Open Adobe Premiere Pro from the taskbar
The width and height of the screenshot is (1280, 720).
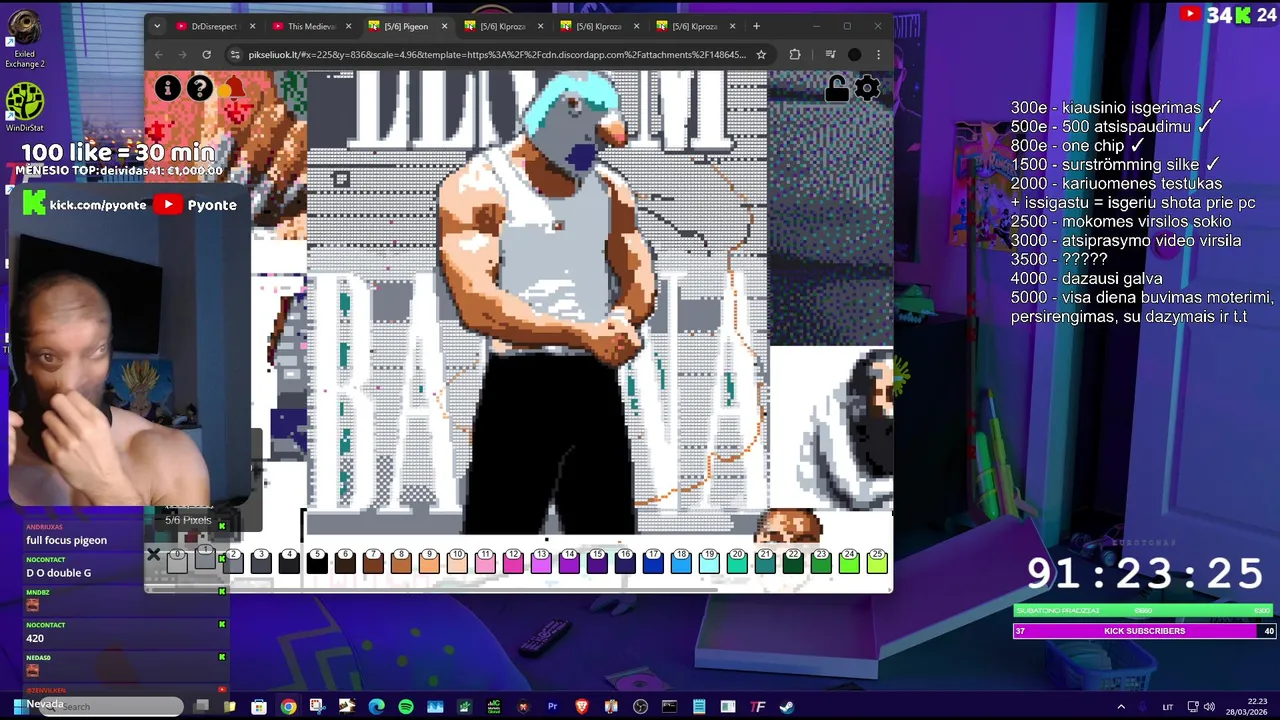pos(552,707)
